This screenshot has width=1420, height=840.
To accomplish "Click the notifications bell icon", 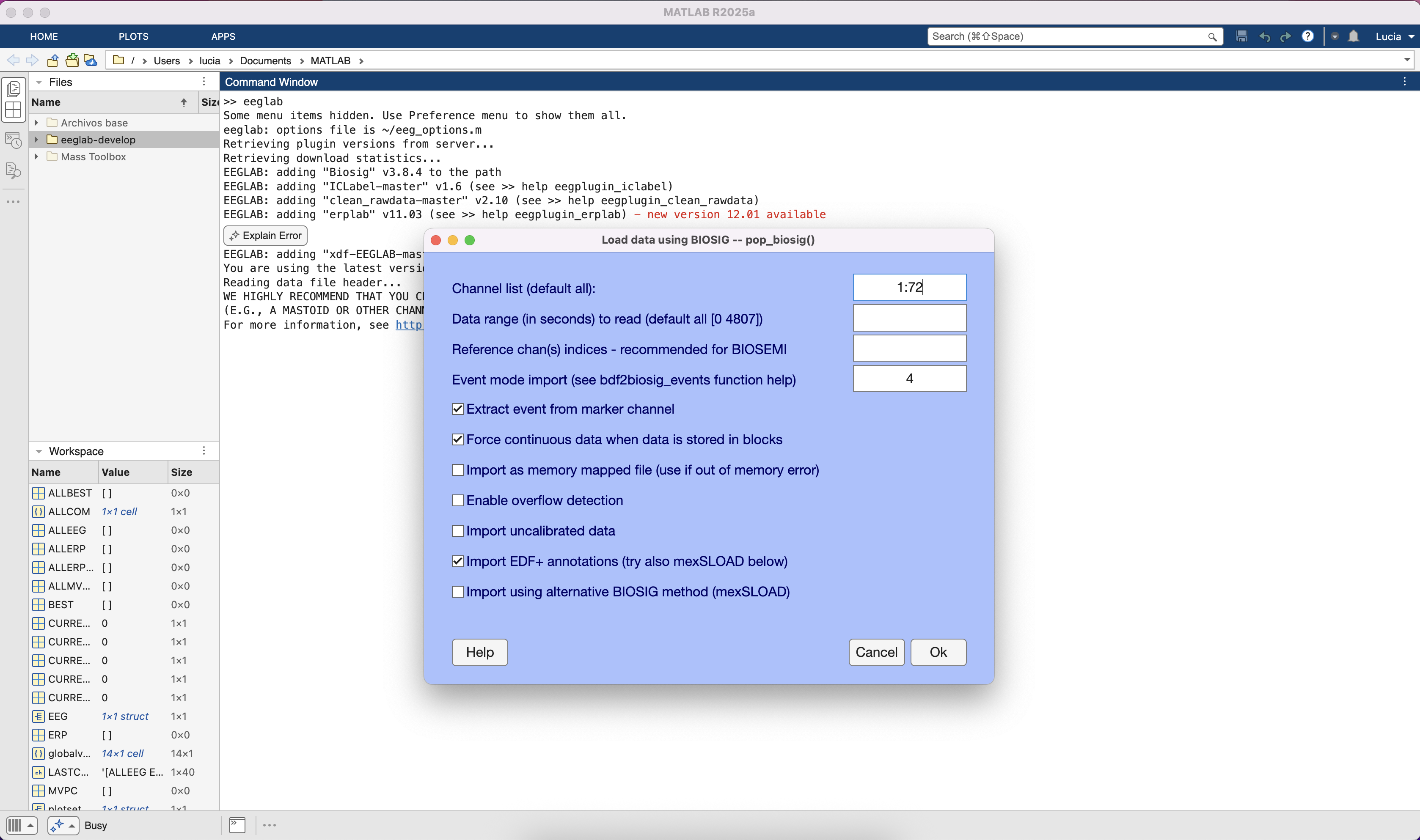I will click(1353, 37).
